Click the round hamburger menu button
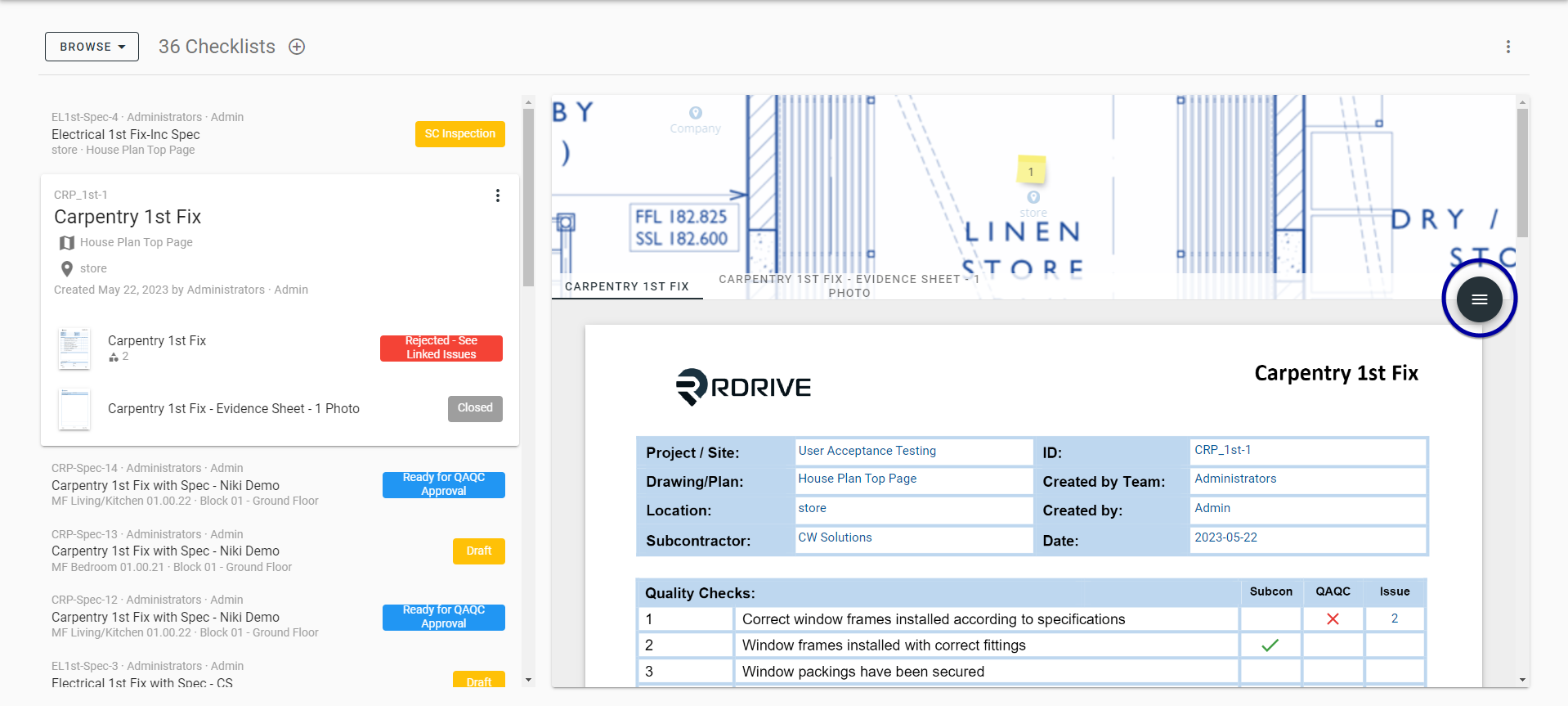Viewport: 1568px width, 706px height. click(1479, 299)
